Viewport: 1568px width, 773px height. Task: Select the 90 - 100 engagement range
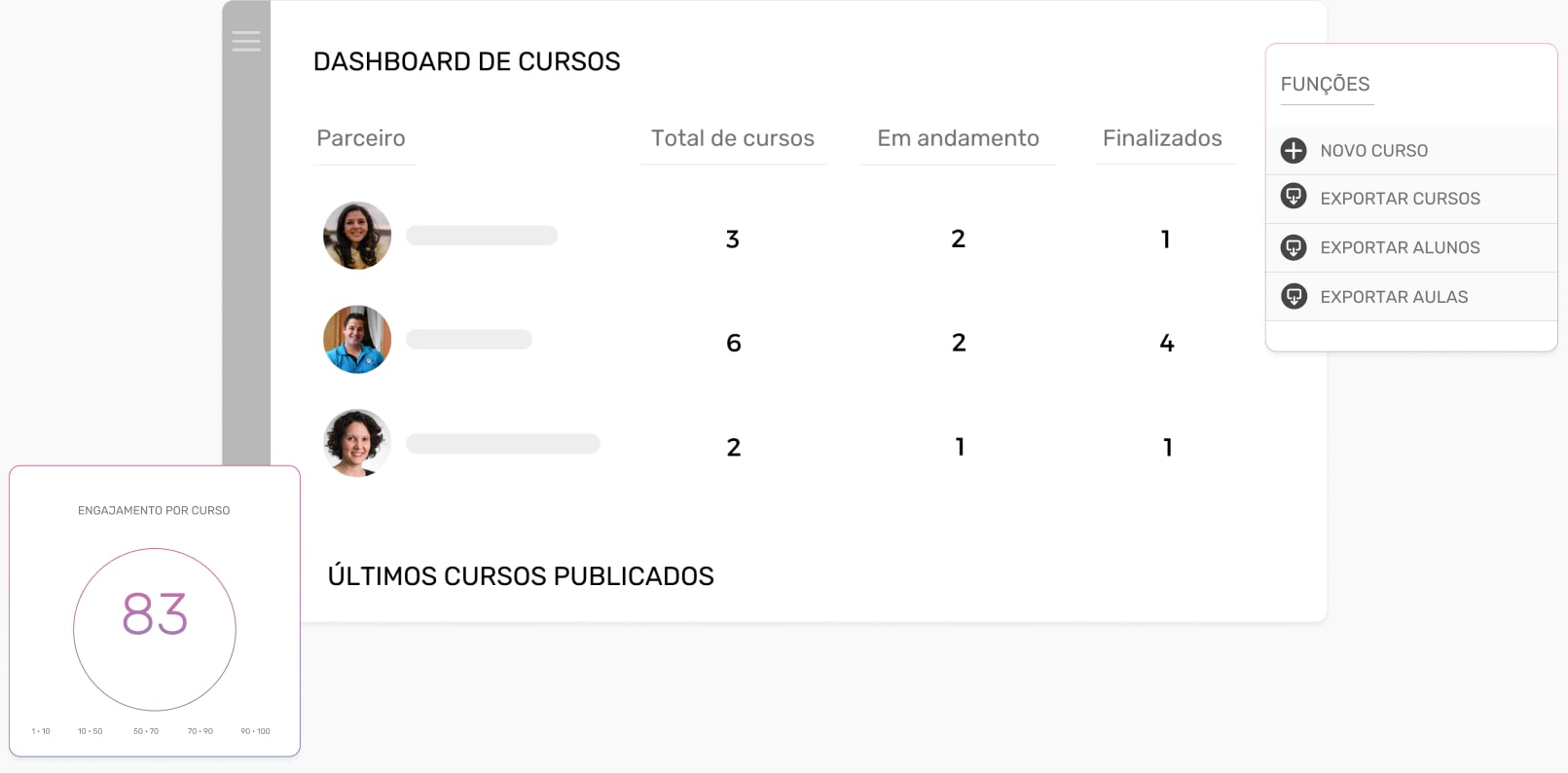(x=255, y=731)
